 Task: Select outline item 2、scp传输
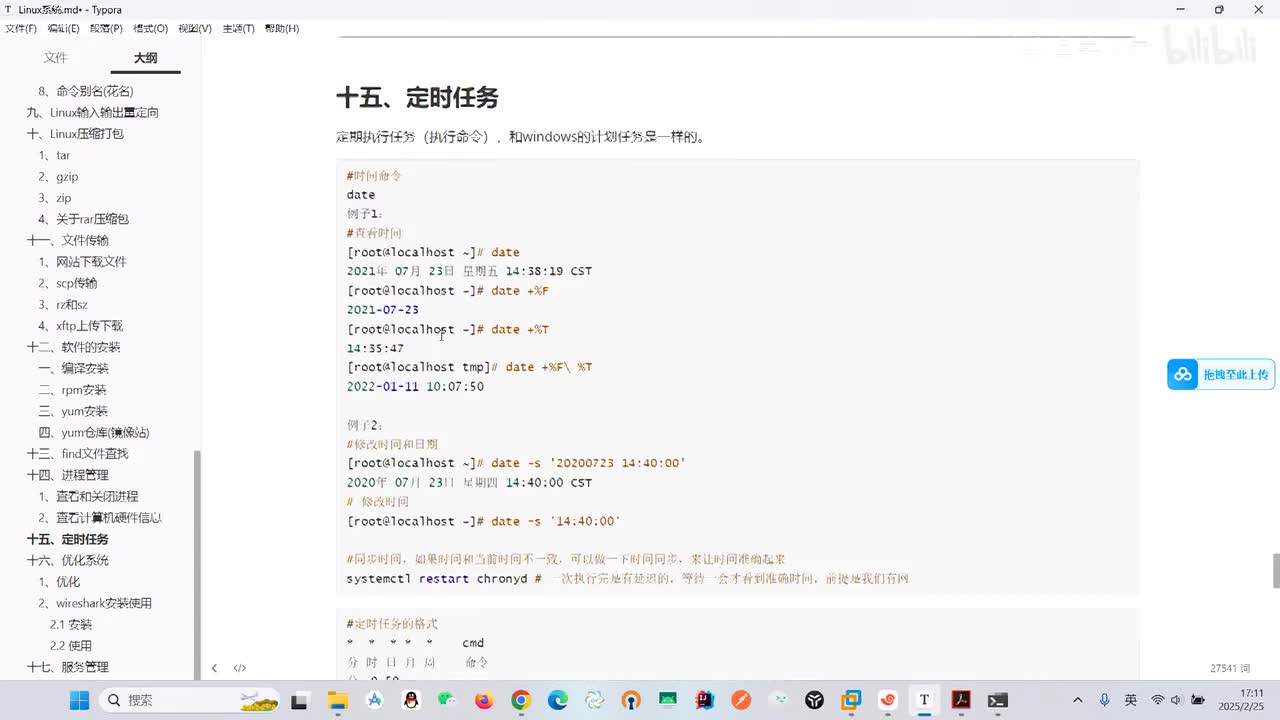[x=68, y=283]
